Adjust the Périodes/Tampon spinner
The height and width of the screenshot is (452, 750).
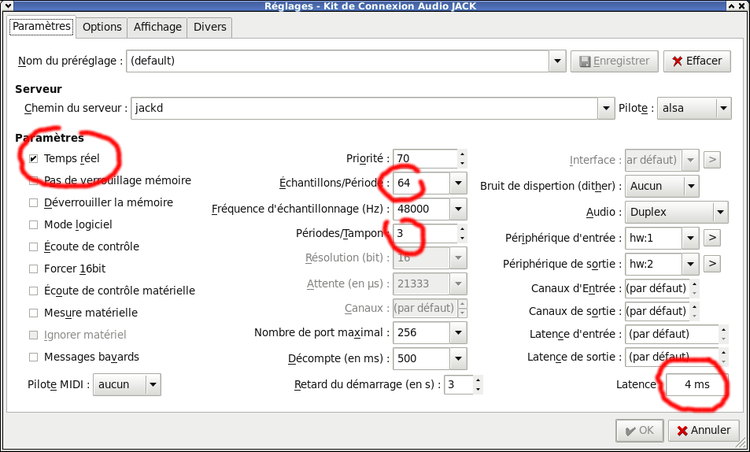pos(461,233)
